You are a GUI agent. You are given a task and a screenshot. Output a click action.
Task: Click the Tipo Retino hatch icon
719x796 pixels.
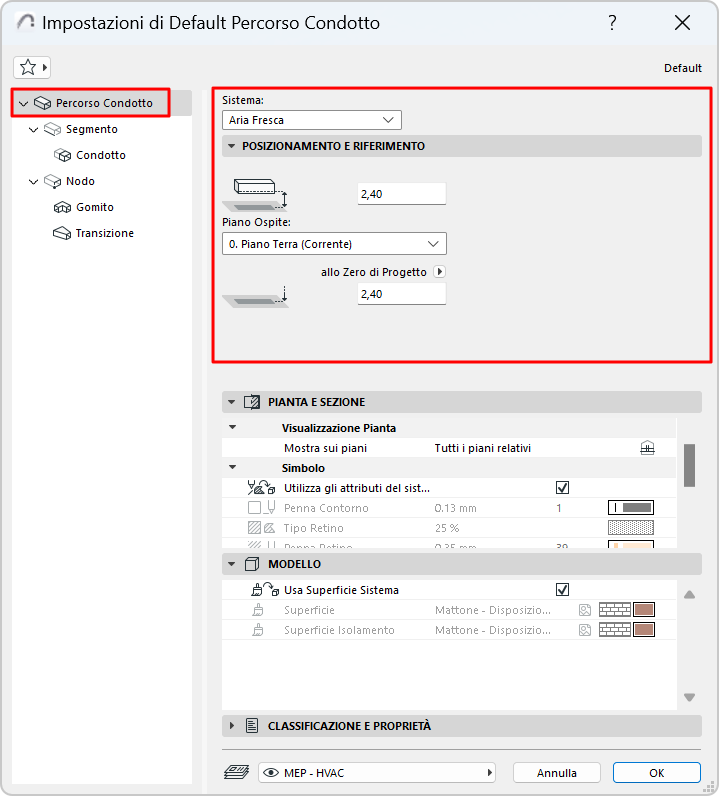click(x=262, y=528)
